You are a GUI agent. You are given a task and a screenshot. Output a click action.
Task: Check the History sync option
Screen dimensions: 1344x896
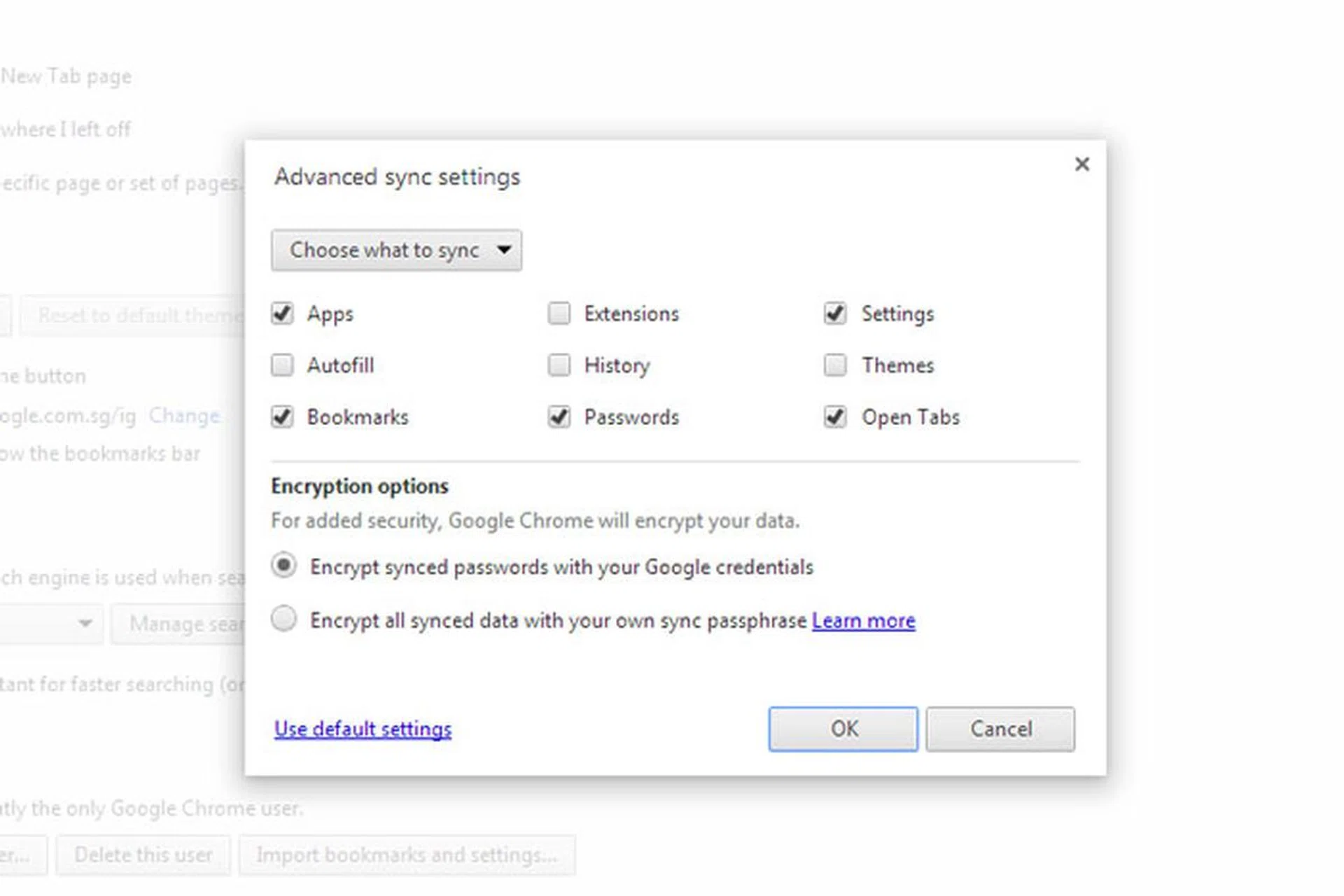pos(559,365)
